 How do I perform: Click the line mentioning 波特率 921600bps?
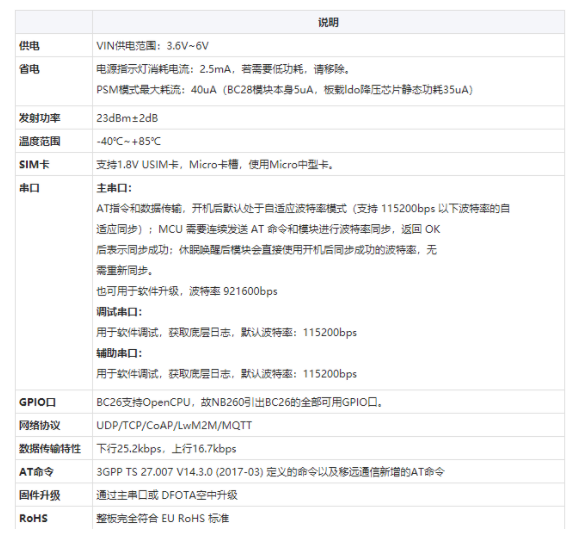tap(187, 291)
